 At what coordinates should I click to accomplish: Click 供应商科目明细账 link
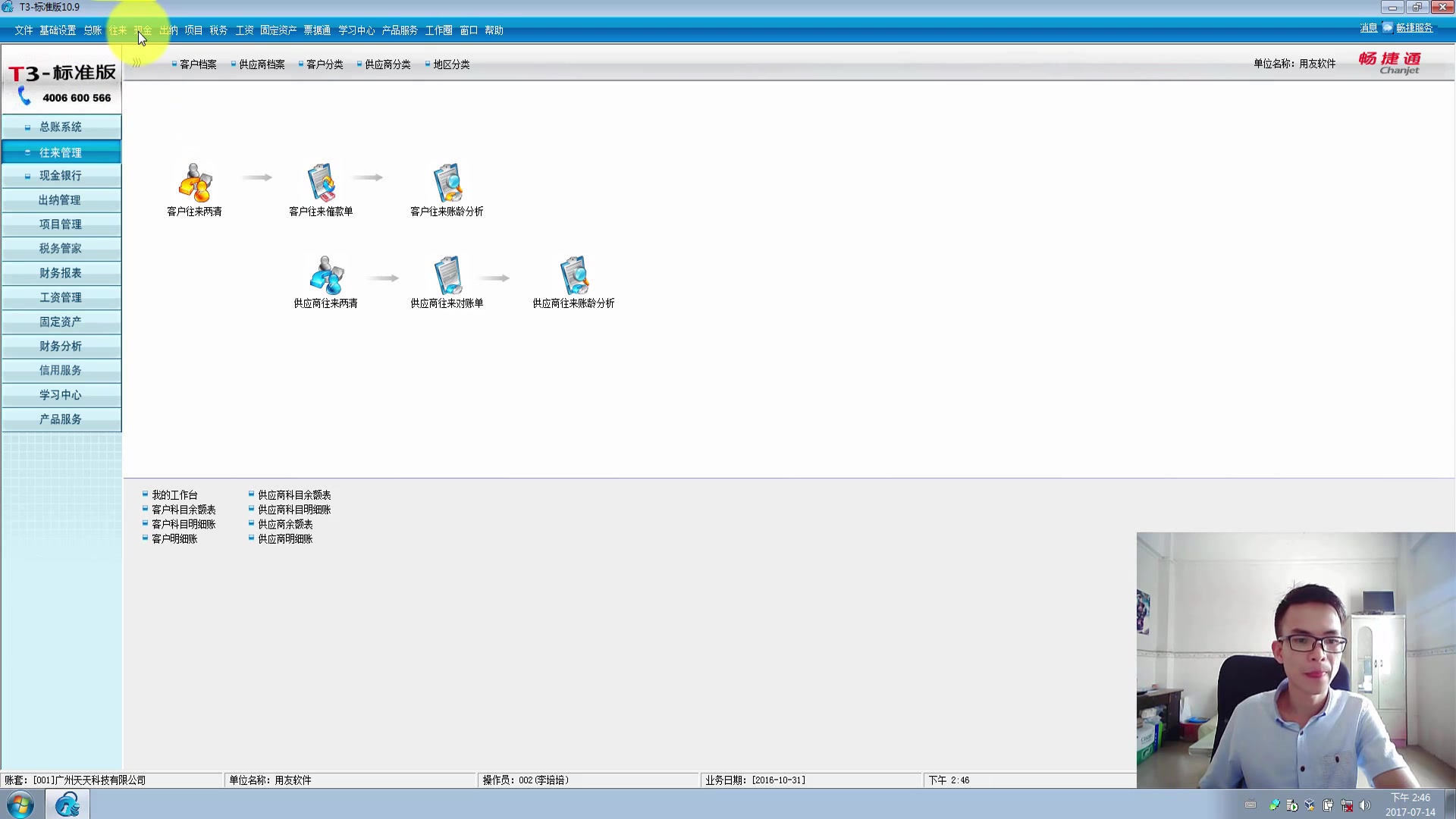[x=294, y=509]
